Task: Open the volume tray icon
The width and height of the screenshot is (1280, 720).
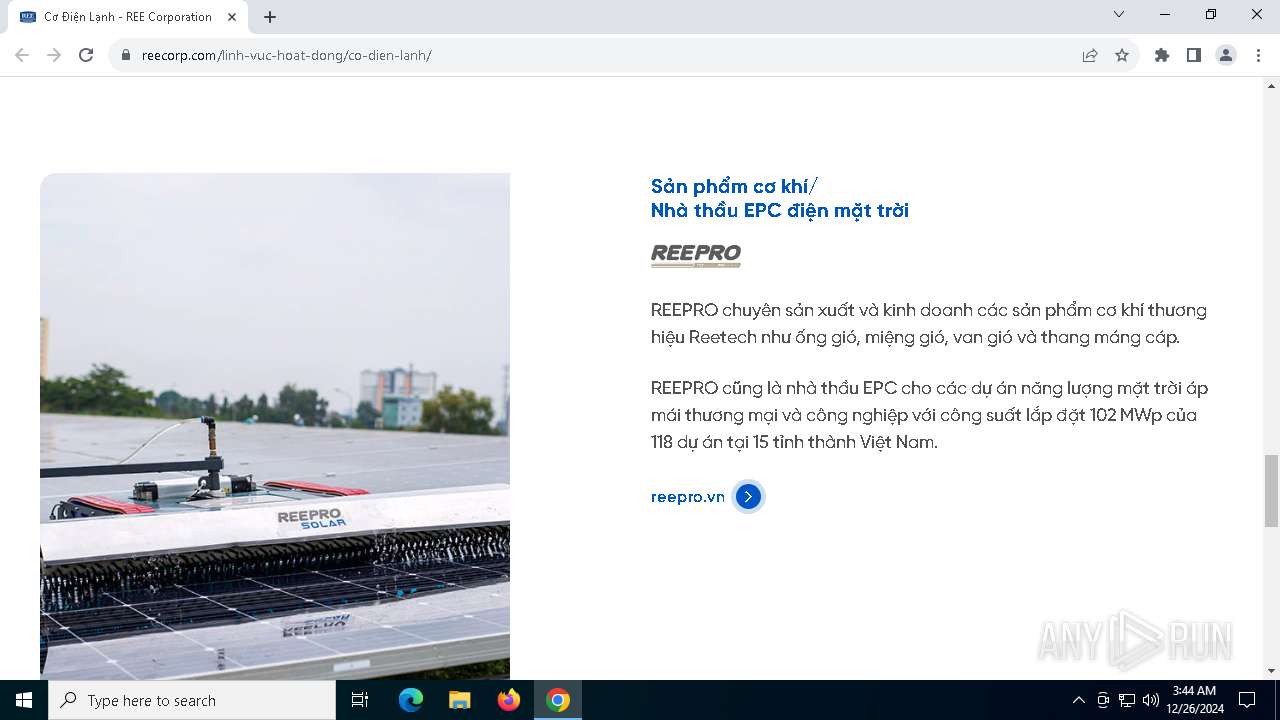Action: (1151, 700)
